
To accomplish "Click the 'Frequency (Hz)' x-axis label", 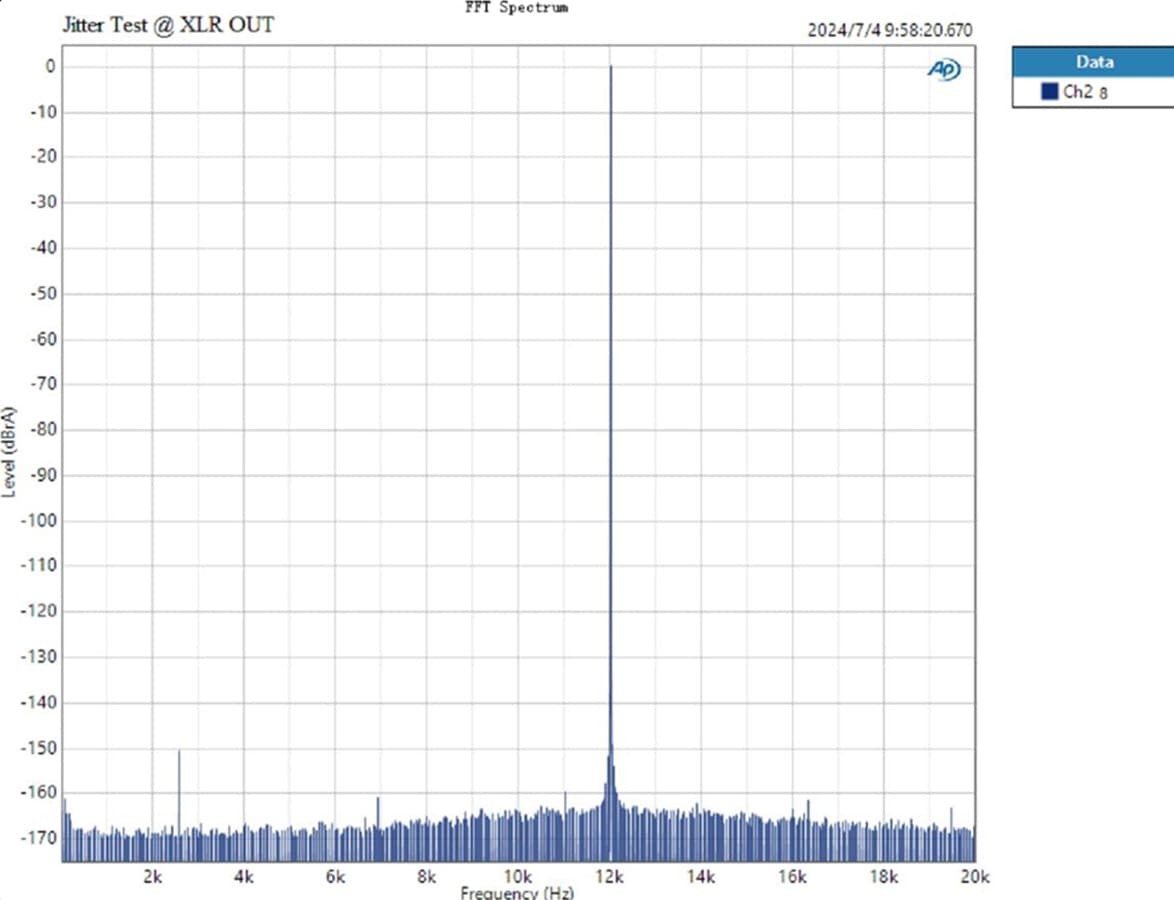I will pos(517,893).
